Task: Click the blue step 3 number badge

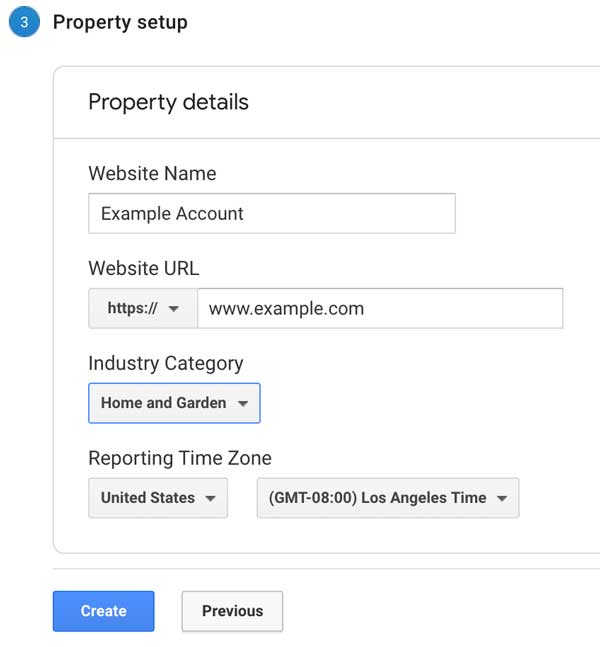Action: tap(23, 22)
